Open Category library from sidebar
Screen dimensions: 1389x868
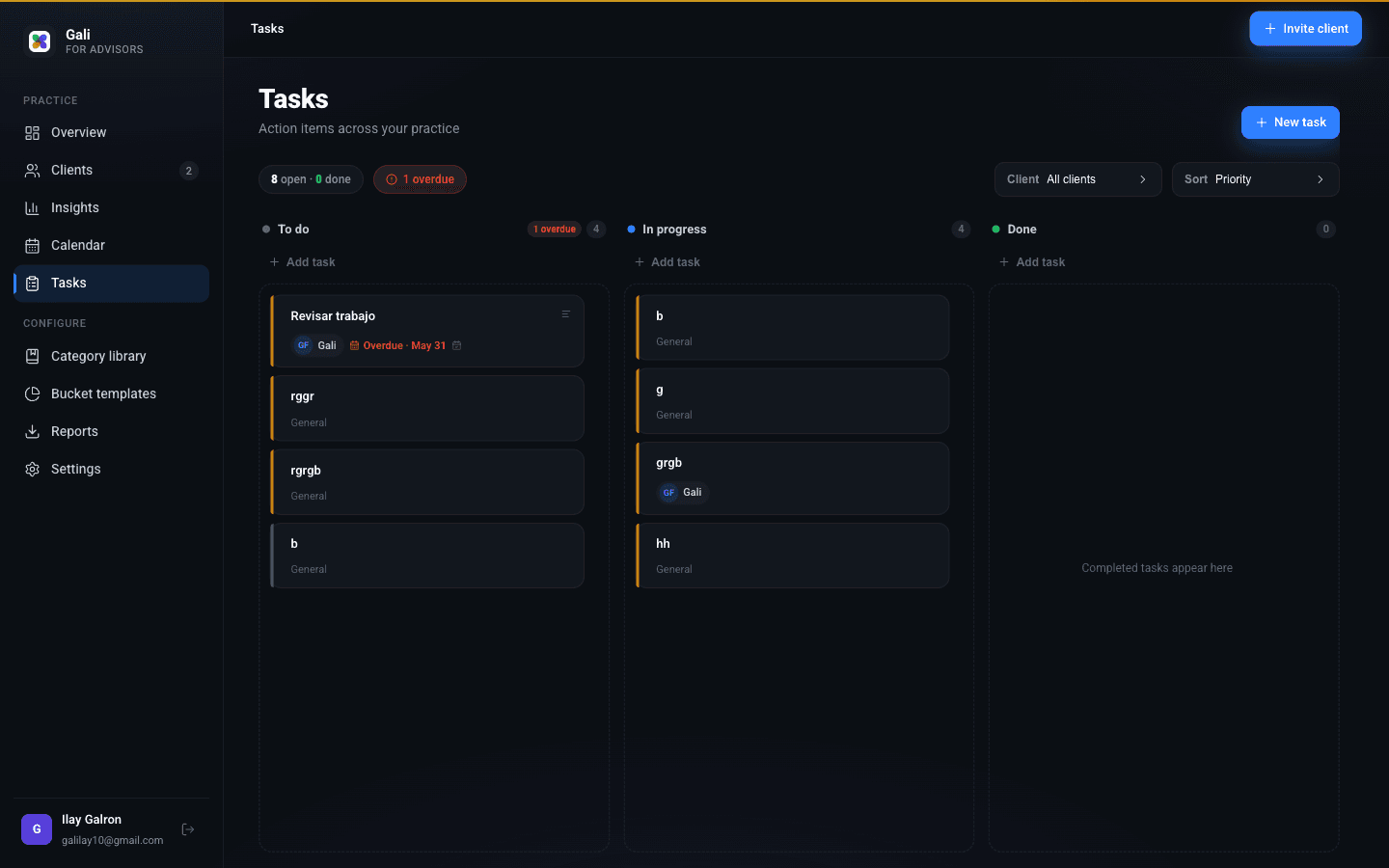pyautogui.click(x=111, y=357)
